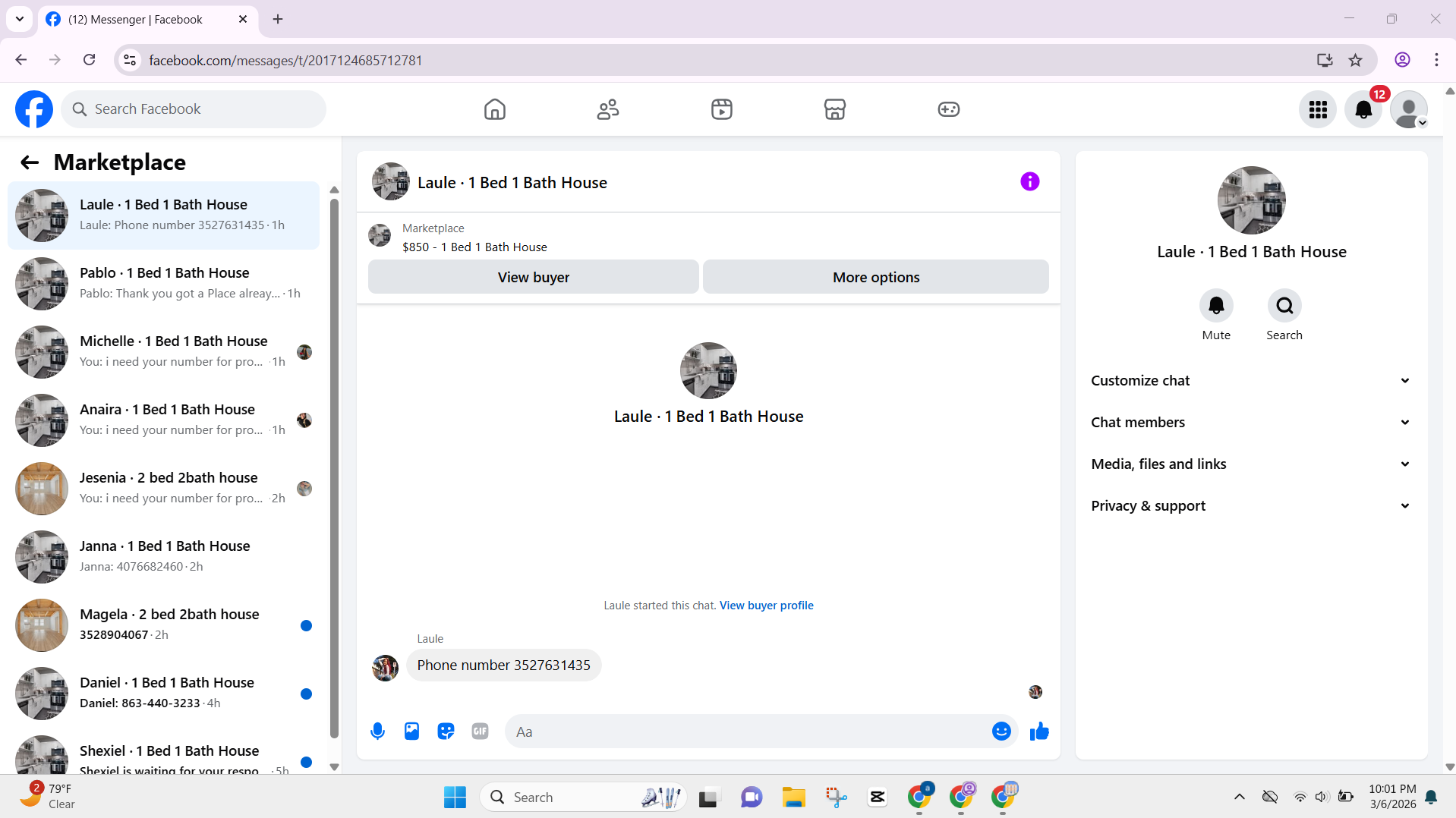1456x818 pixels.
Task: Select the Messenger | Facebook tab
Action: pyautogui.click(x=147, y=19)
